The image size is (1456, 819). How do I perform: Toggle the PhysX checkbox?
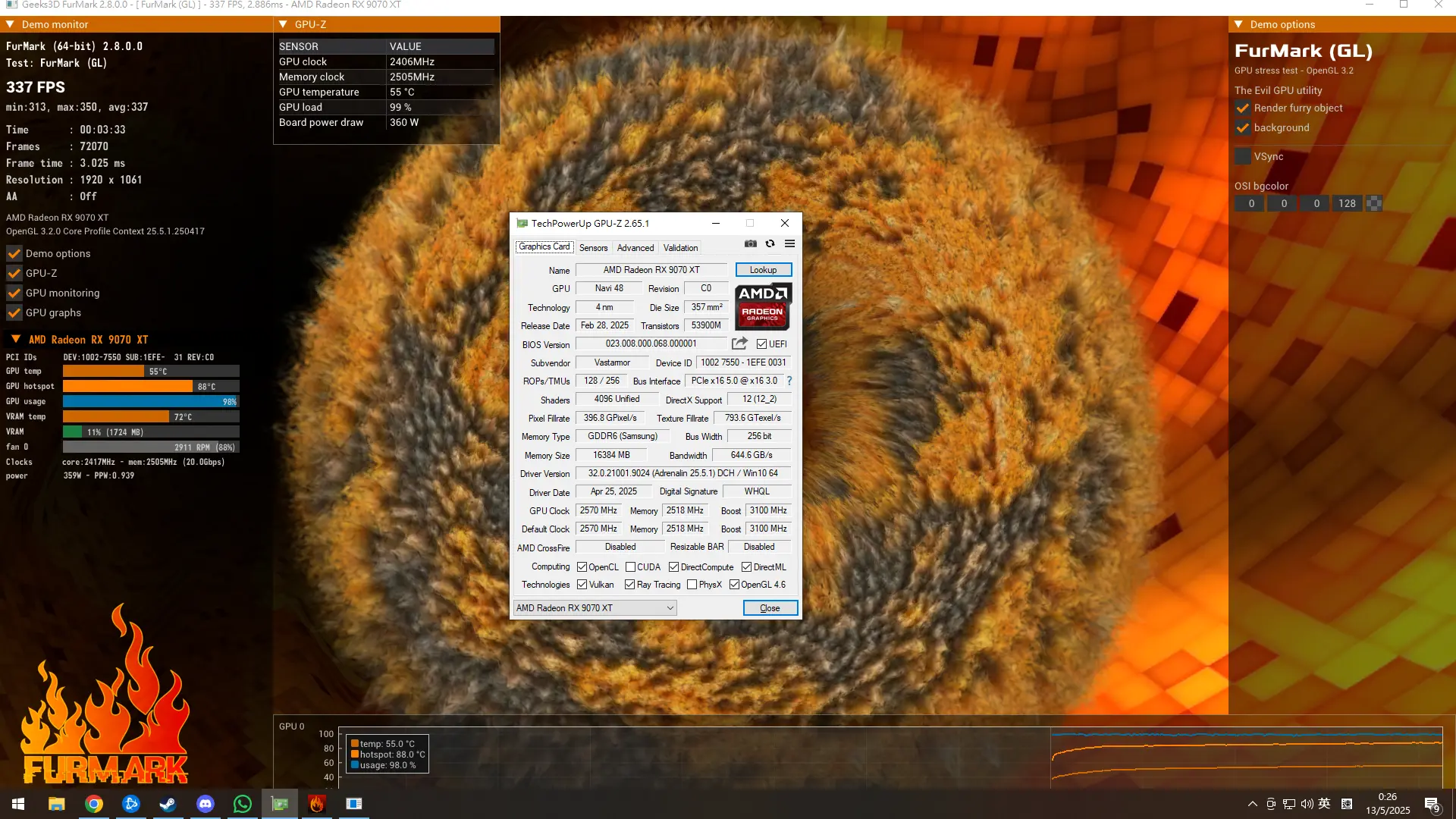(x=692, y=584)
